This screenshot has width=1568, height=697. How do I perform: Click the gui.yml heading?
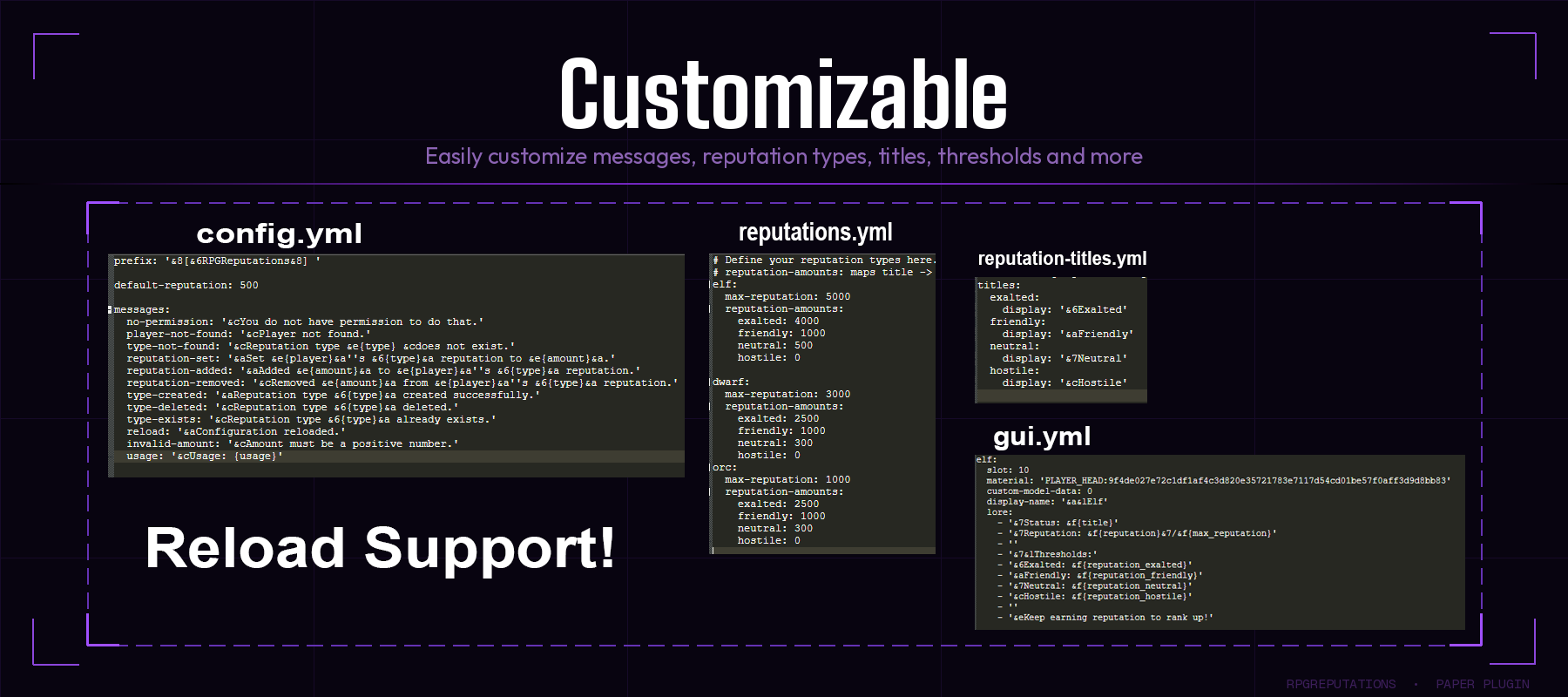[x=1042, y=436]
